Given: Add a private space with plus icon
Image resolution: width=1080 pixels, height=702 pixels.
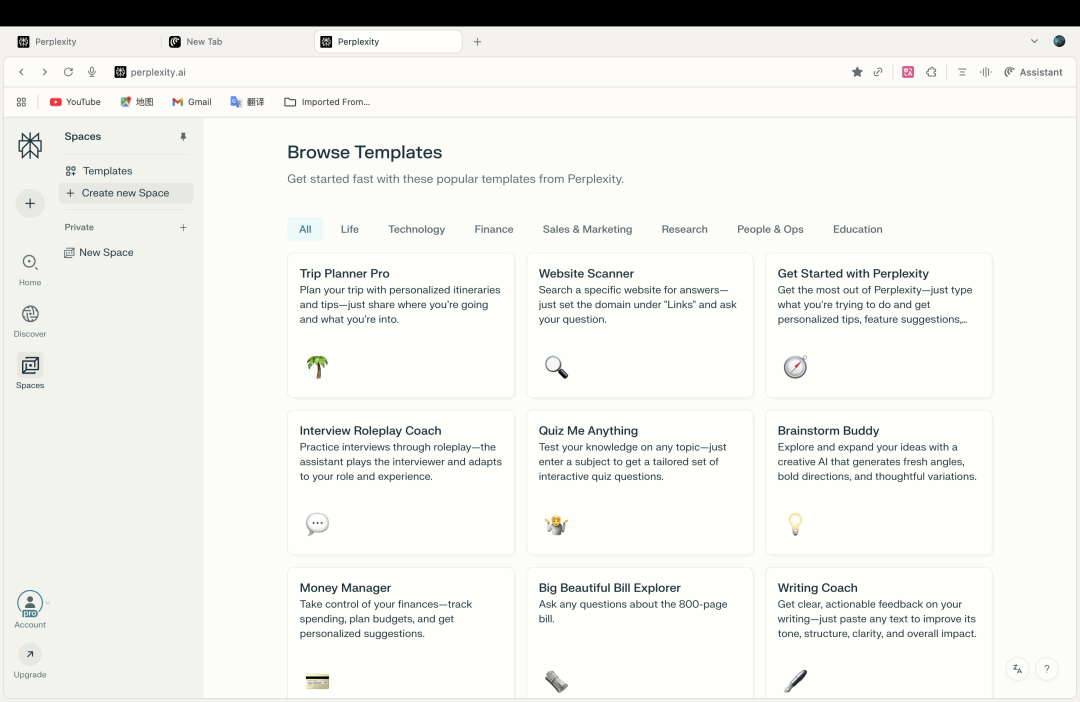Looking at the screenshot, I should 183,227.
